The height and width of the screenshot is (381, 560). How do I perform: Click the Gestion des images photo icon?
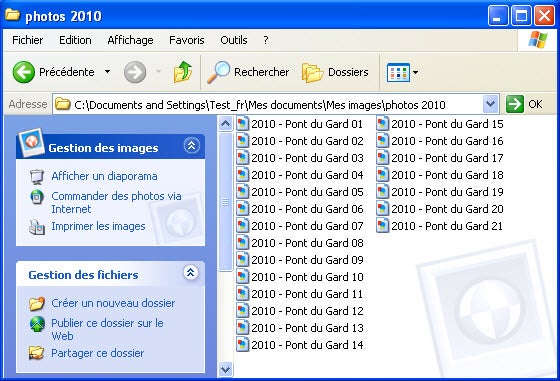click(31, 143)
